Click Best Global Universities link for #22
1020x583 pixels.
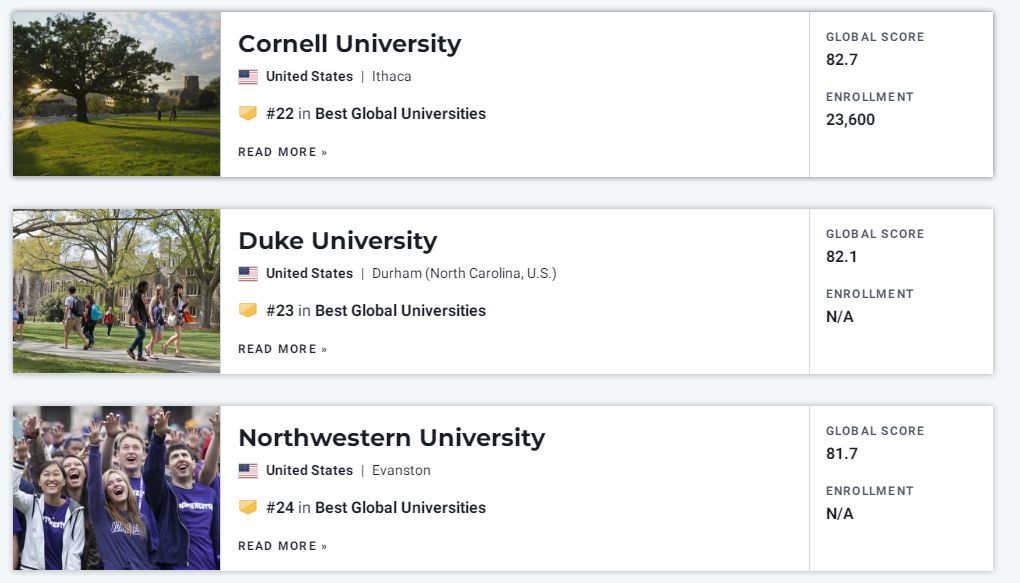[x=400, y=114]
